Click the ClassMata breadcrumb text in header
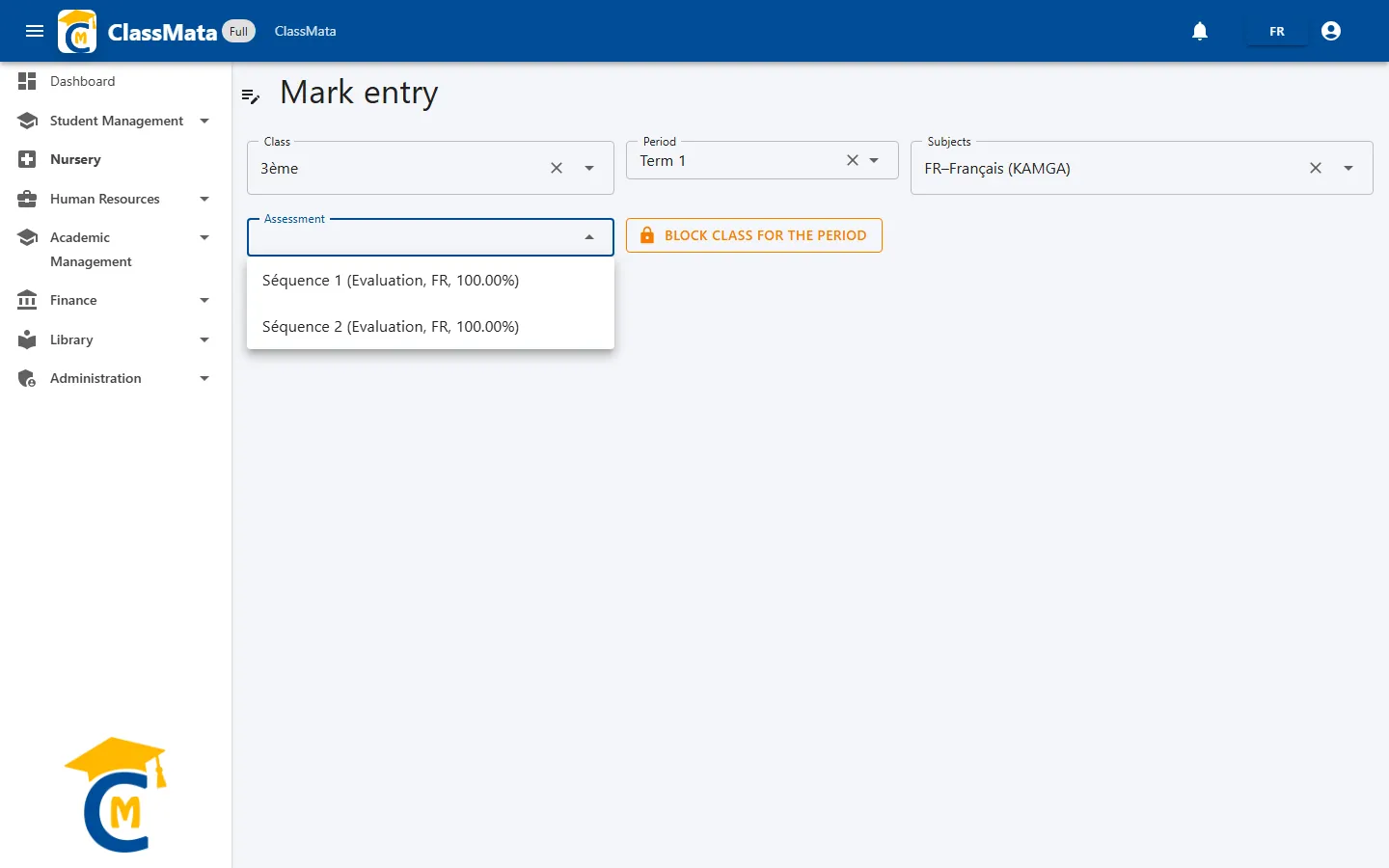Viewport: 1389px width, 868px height. pyautogui.click(x=306, y=31)
